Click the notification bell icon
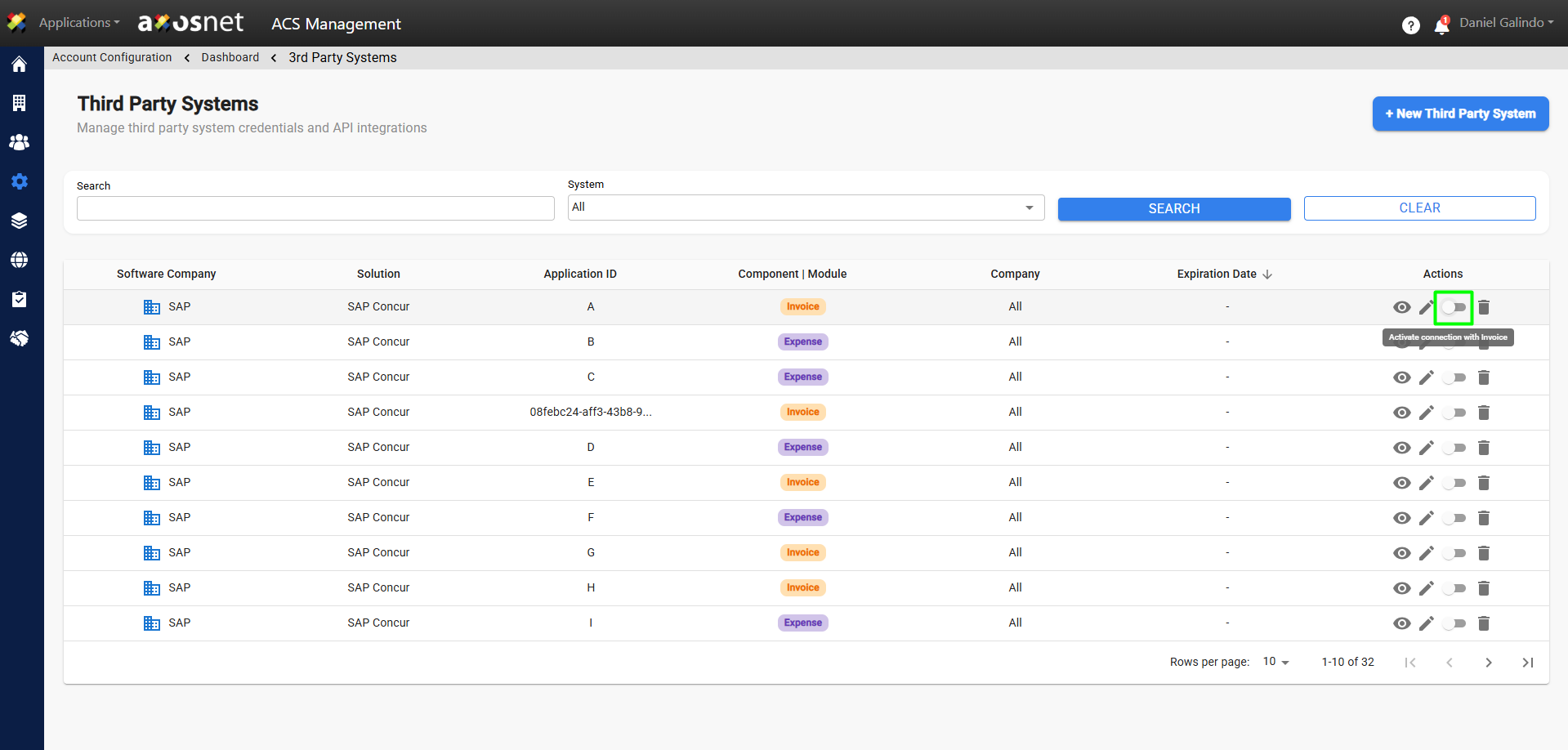This screenshot has width=1568, height=750. point(1441,25)
